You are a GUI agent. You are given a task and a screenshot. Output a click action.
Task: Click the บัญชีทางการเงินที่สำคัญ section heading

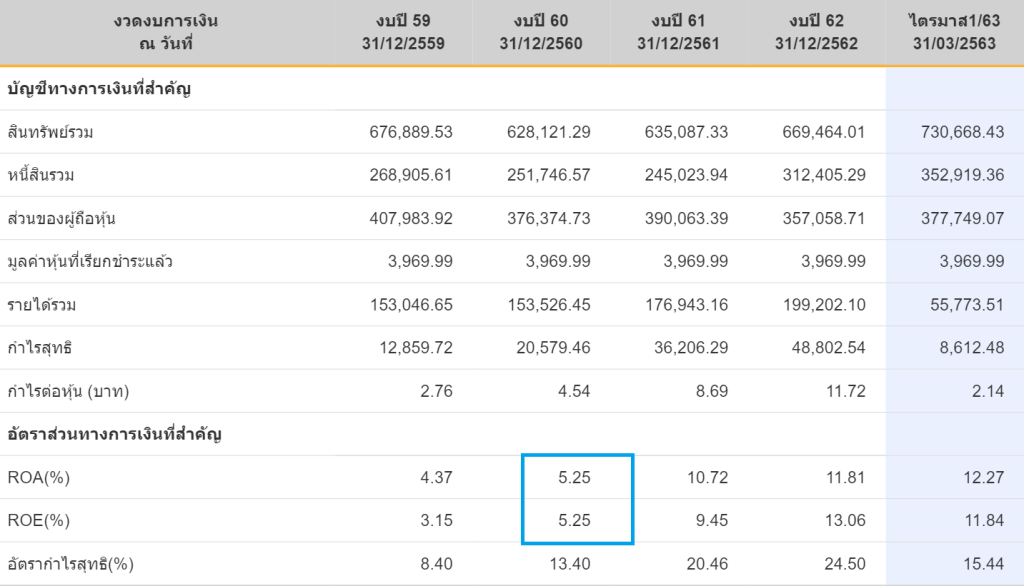(99, 89)
